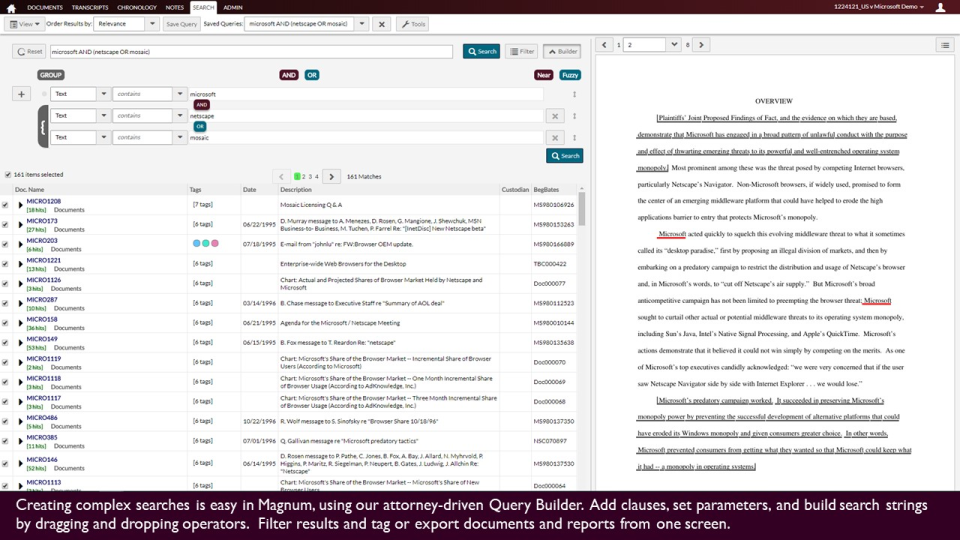Viewport: 960px width, 540px height.
Task: Click the OR connector between clauses
Action: (200, 127)
